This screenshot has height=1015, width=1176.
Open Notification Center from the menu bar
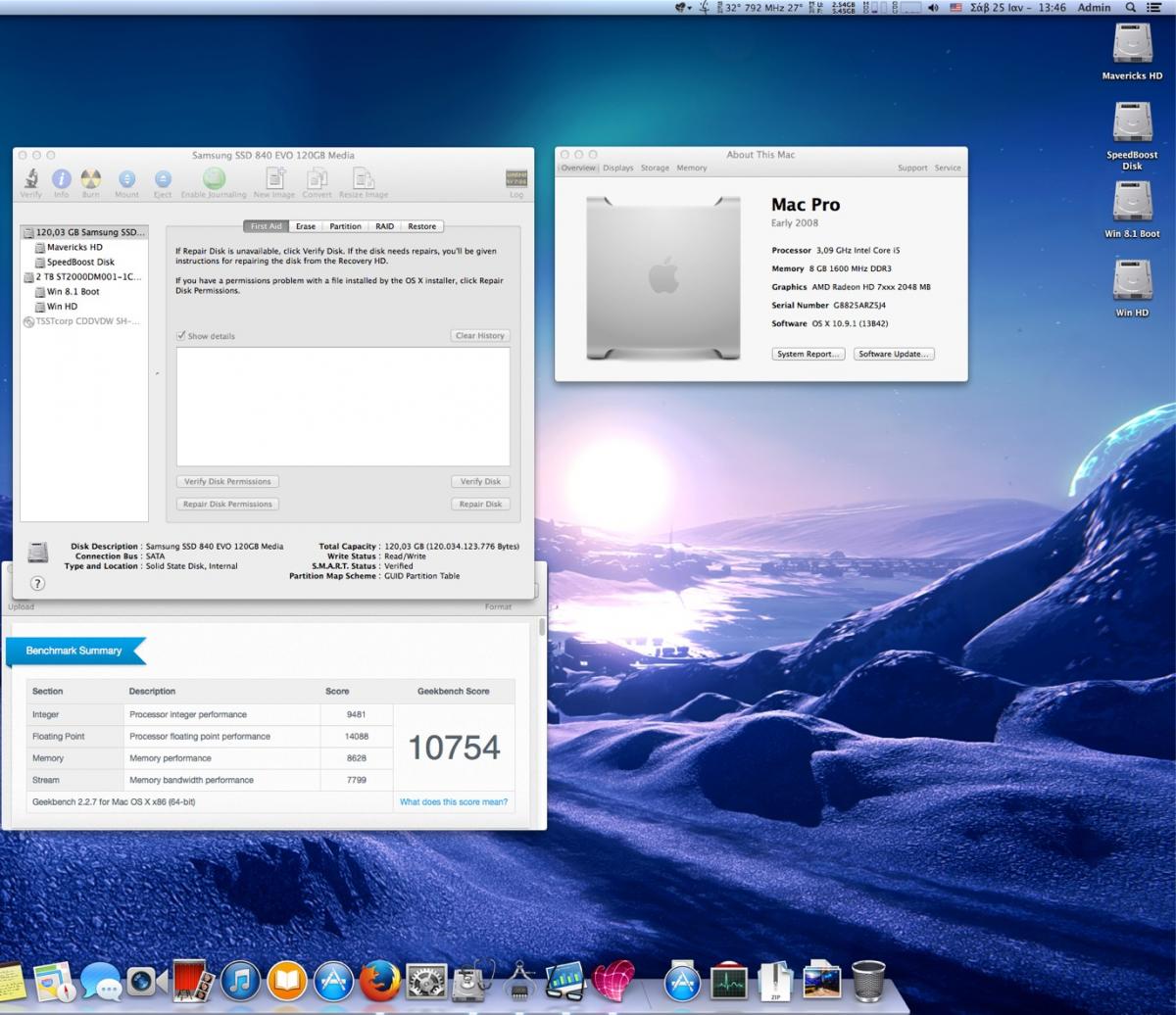(1156, 8)
